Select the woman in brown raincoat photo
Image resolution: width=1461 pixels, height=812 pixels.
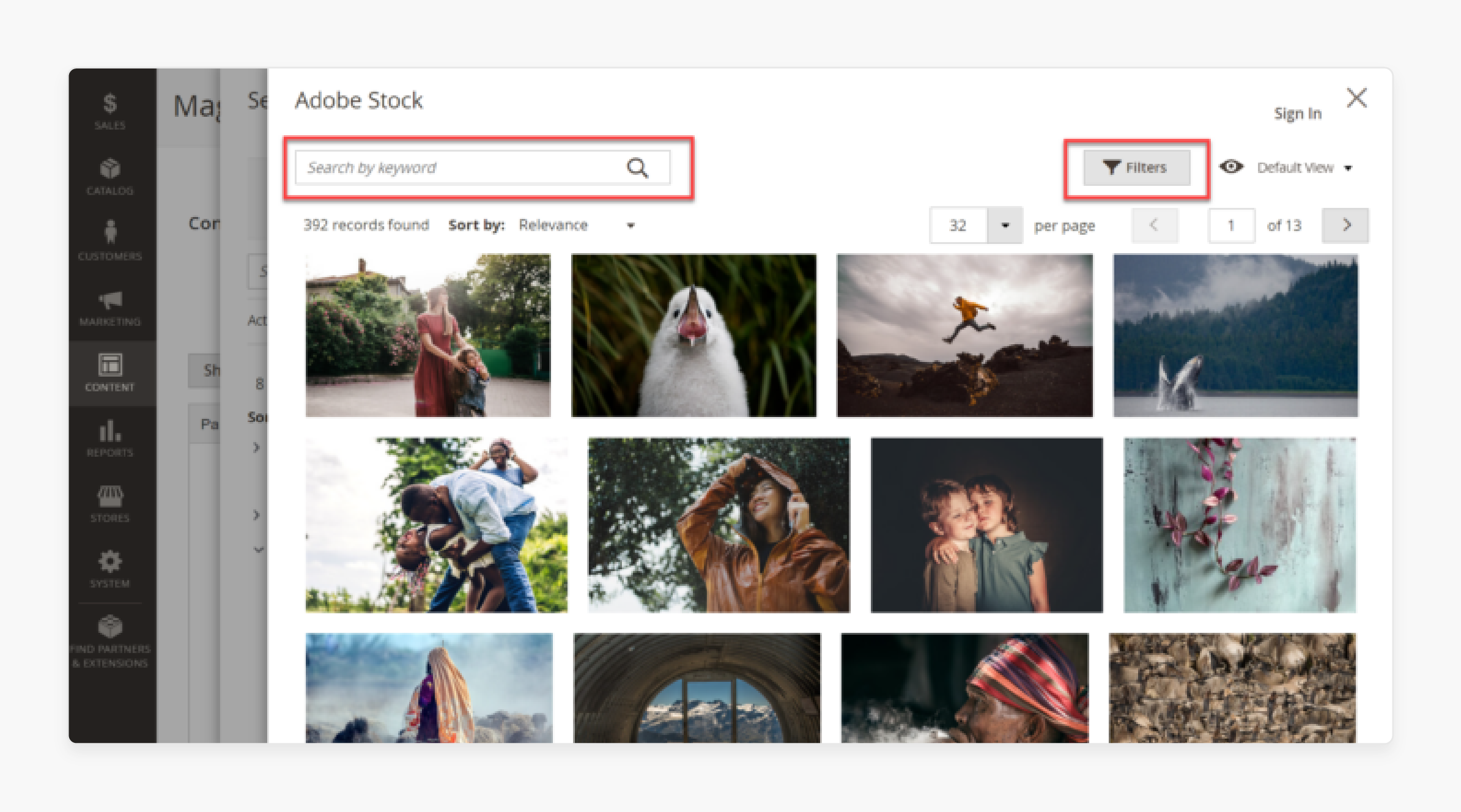coord(719,525)
